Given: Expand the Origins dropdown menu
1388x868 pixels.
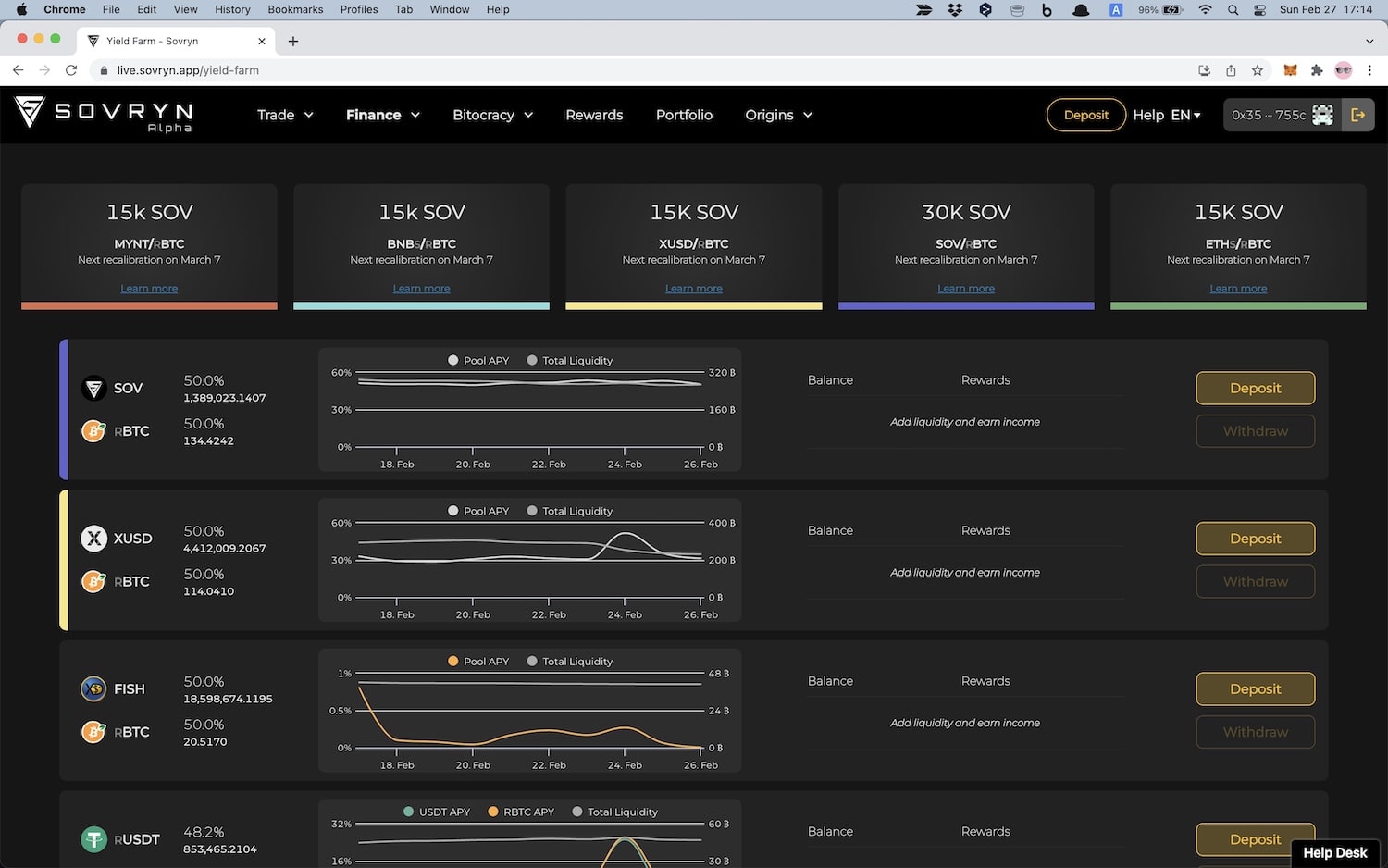Looking at the screenshot, I should [779, 115].
